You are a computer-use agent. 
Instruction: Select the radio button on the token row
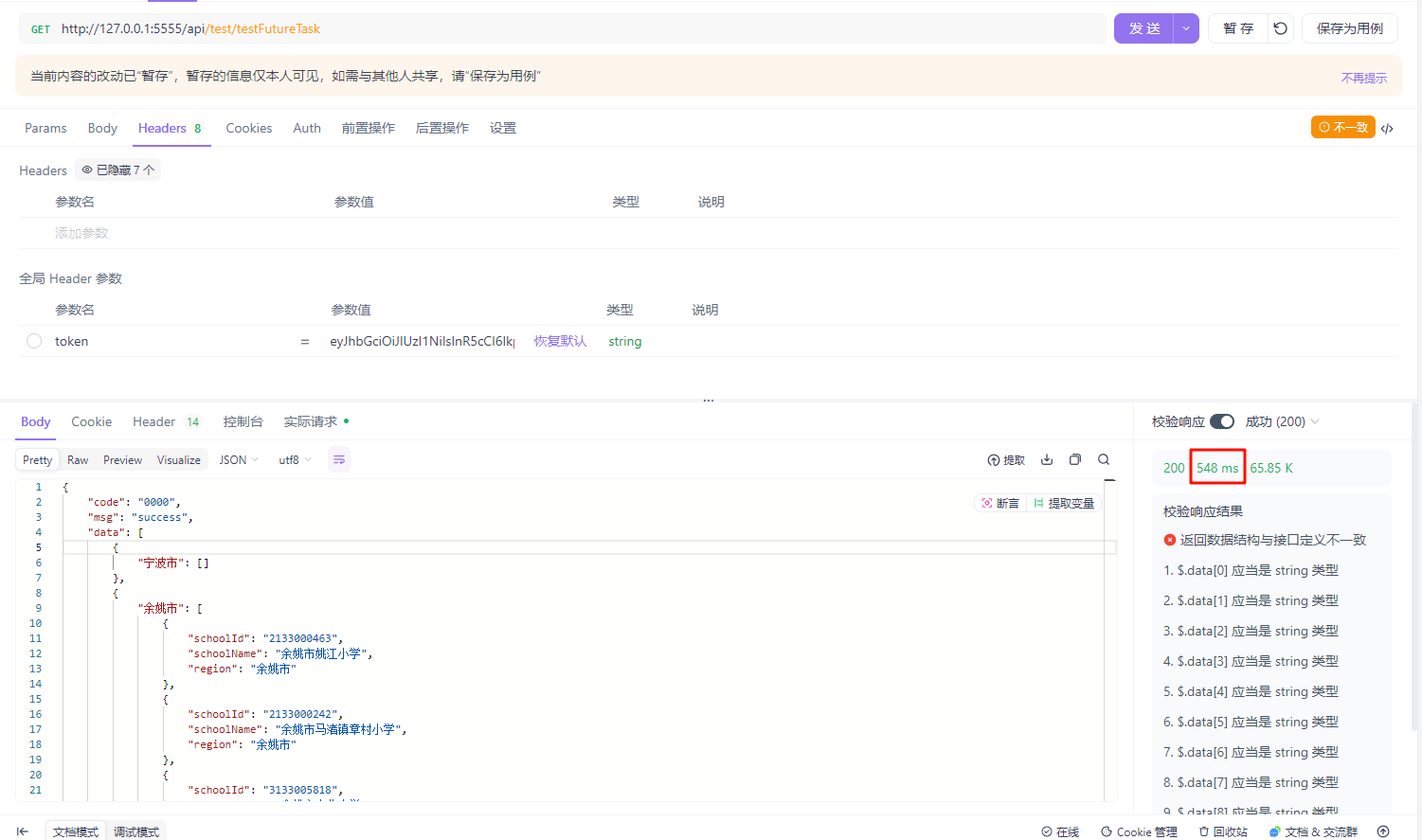click(34, 341)
